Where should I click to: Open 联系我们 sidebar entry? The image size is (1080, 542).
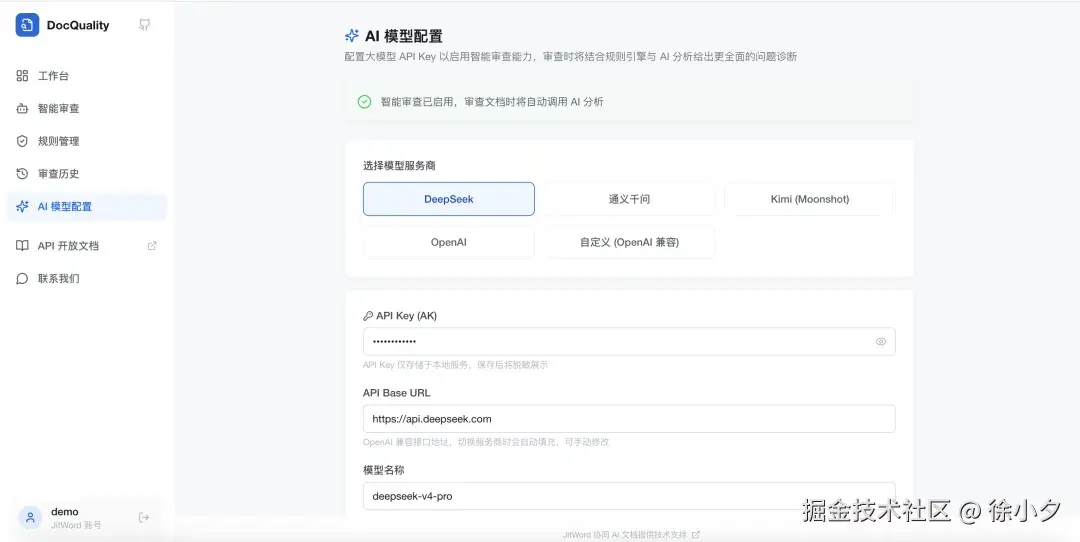(87, 279)
